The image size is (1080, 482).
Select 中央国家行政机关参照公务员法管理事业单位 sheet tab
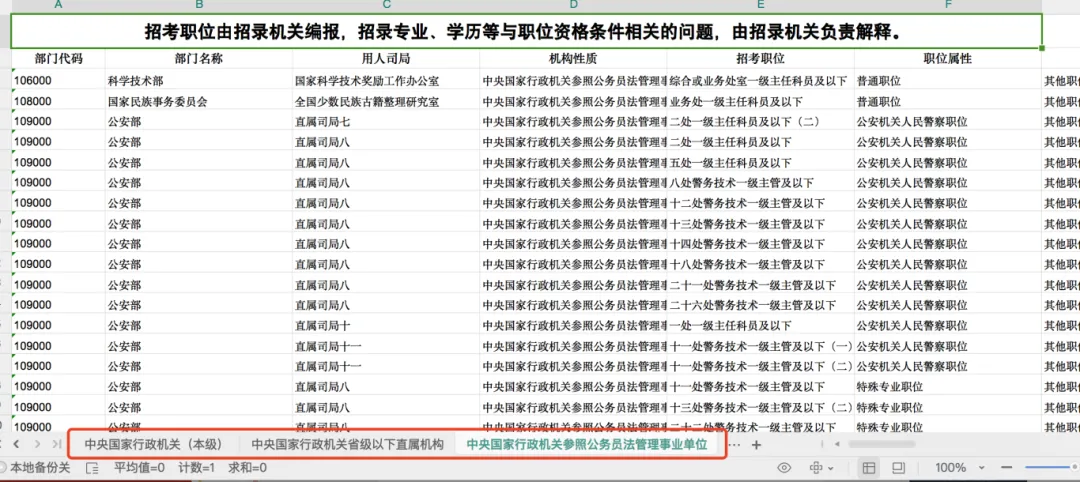pyautogui.click(x=587, y=445)
